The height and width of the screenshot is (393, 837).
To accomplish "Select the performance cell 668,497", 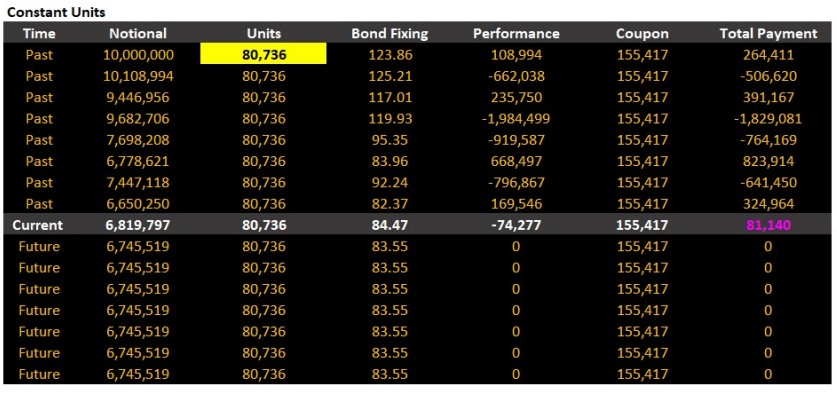I will click(516, 161).
